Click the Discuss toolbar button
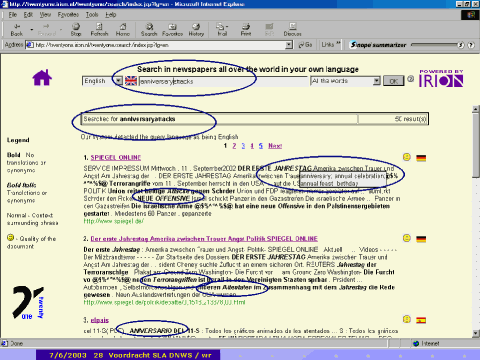Screen dimensions: 480x360 pos(292,30)
